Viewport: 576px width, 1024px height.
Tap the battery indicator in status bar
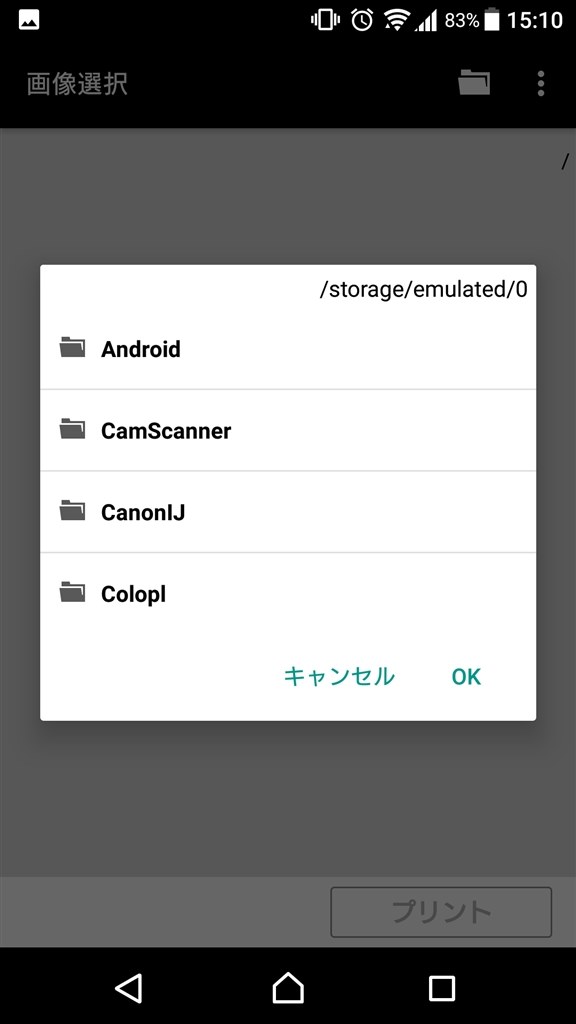[492, 20]
